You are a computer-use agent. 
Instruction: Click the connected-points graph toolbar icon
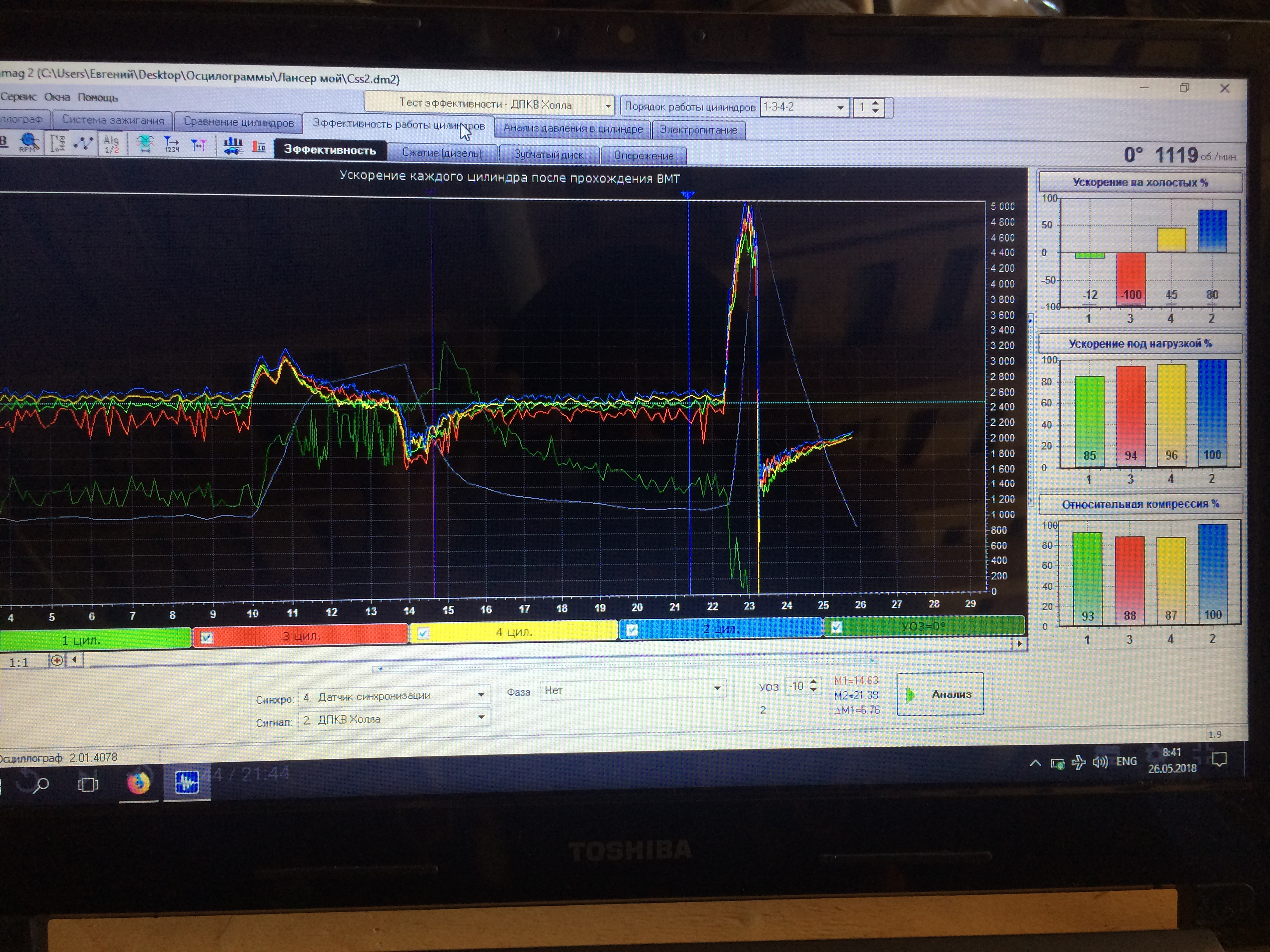click(x=84, y=143)
